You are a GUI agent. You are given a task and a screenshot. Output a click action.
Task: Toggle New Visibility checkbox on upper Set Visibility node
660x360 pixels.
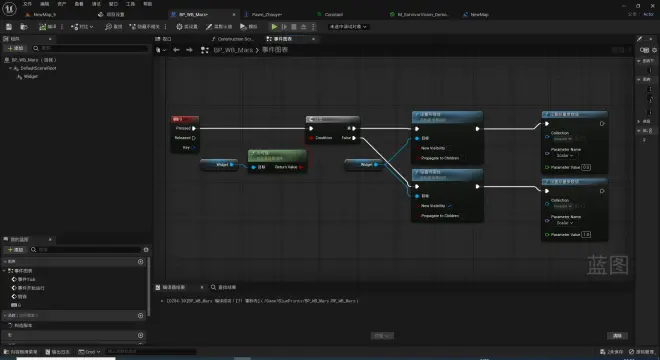pos(450,148)
